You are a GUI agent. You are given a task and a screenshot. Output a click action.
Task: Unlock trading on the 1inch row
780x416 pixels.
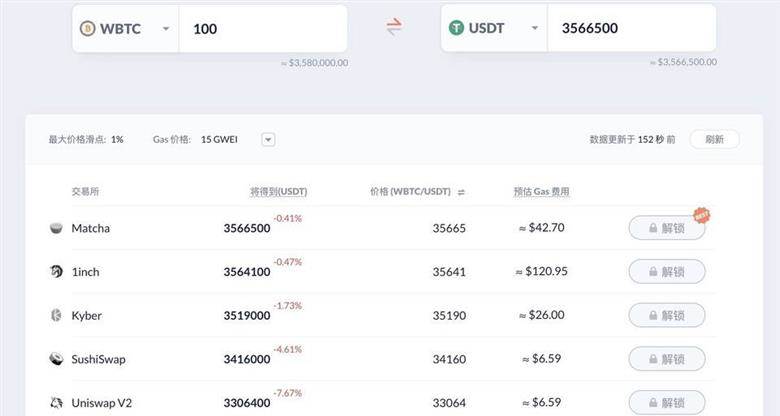click(x=667, y=272)
